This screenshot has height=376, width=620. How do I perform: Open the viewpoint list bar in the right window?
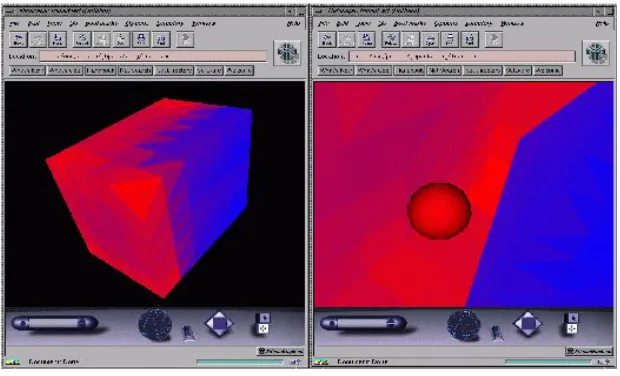tap(362, 323)
